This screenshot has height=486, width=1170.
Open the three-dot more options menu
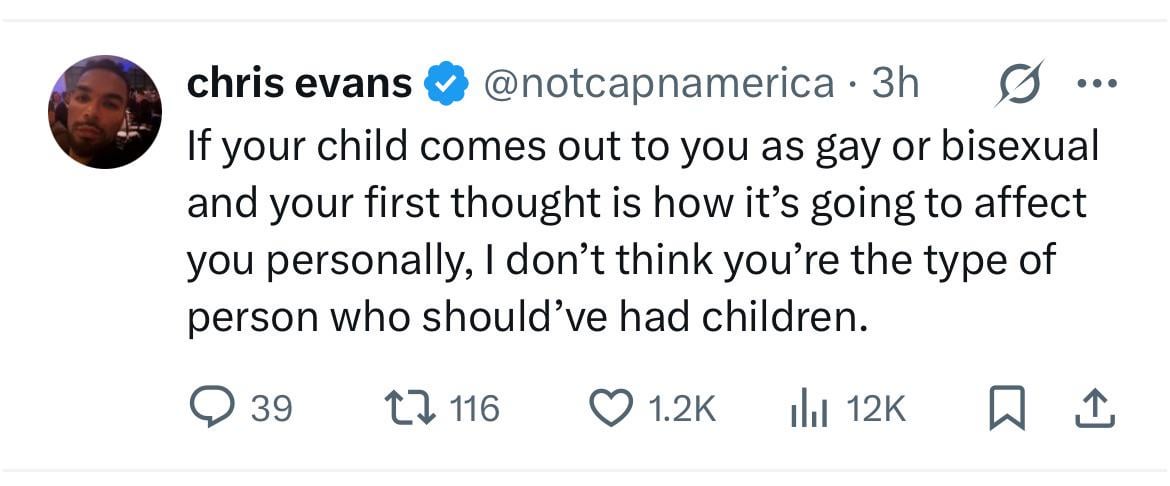[1097, 83]
